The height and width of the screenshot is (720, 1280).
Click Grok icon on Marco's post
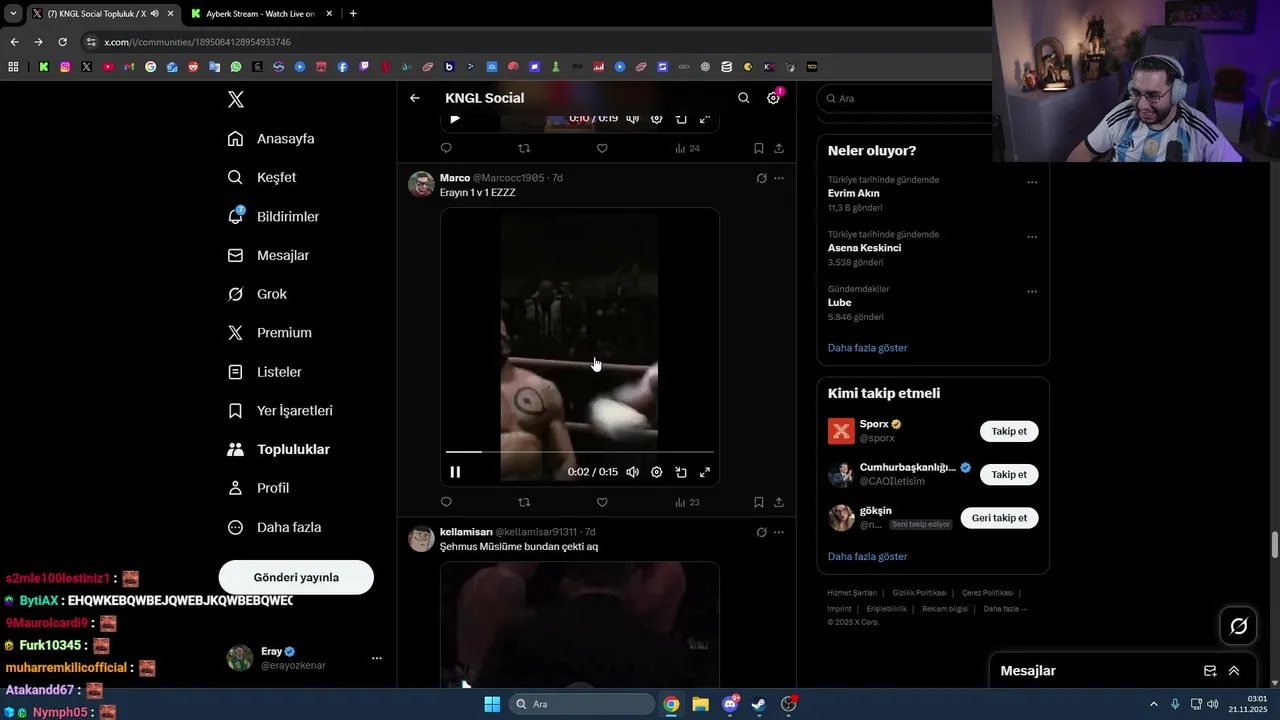[762, 178]
